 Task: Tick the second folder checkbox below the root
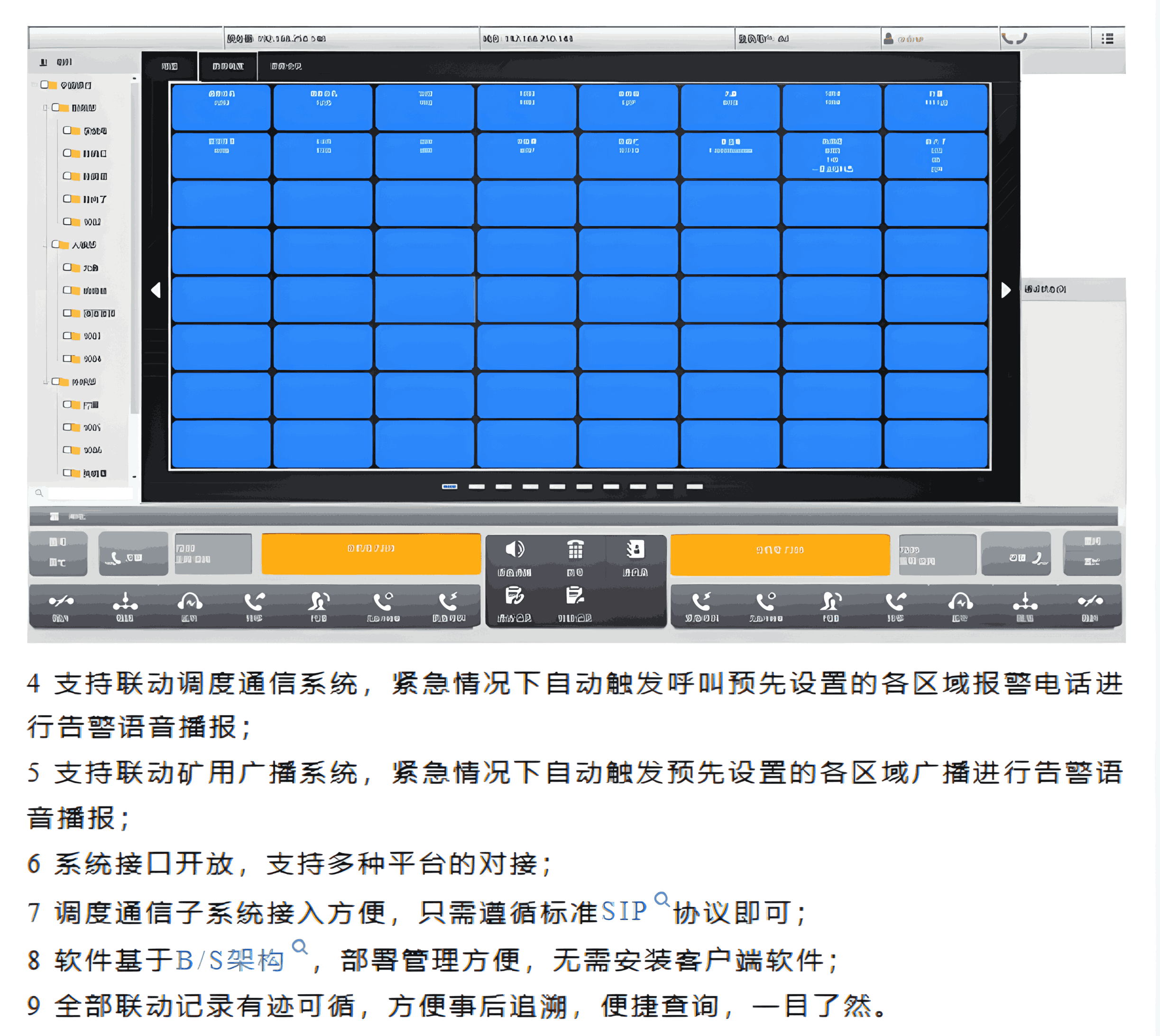(x=67, y=130)
